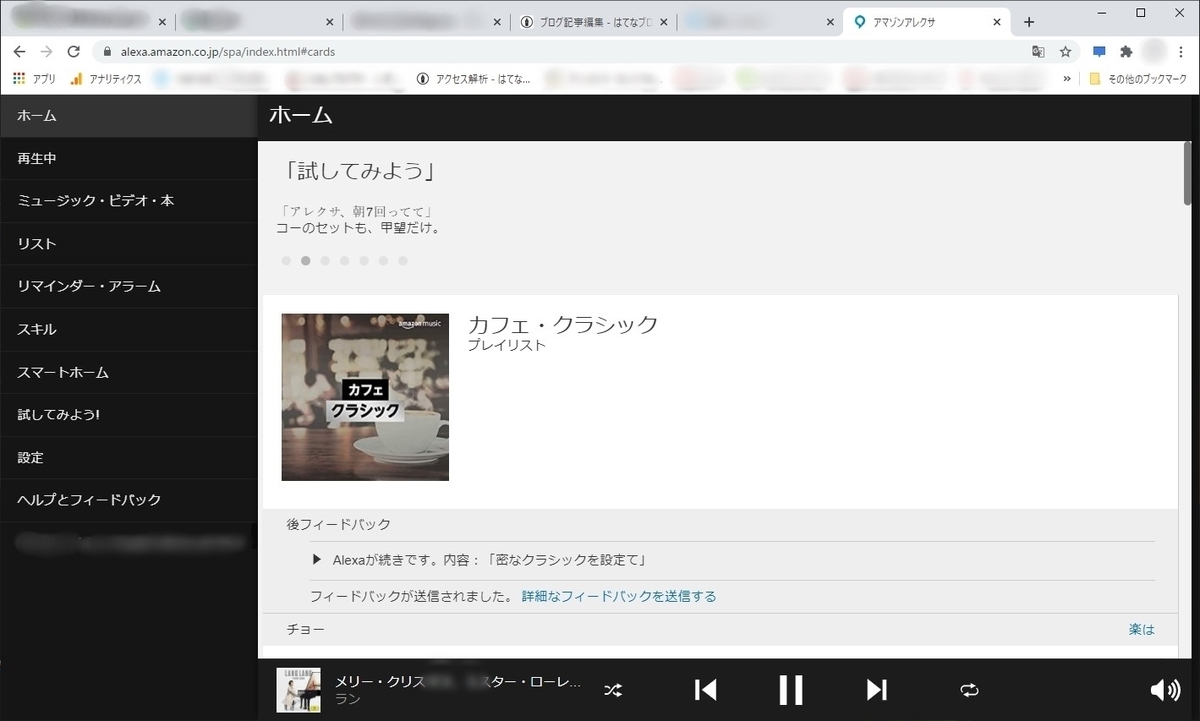Image resolution: width=1200 pixels, height=721 pixels.
Task: Open 設定 in the sidebar
Action: click(x=128, y=457)
